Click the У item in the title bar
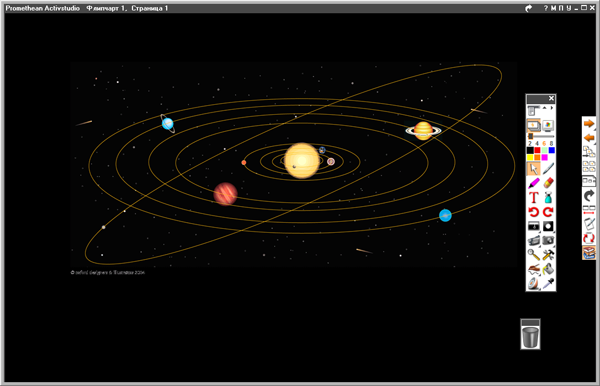The height and width of the screenshot is (386, 600). pyautogui.click(x=569, y=8)
